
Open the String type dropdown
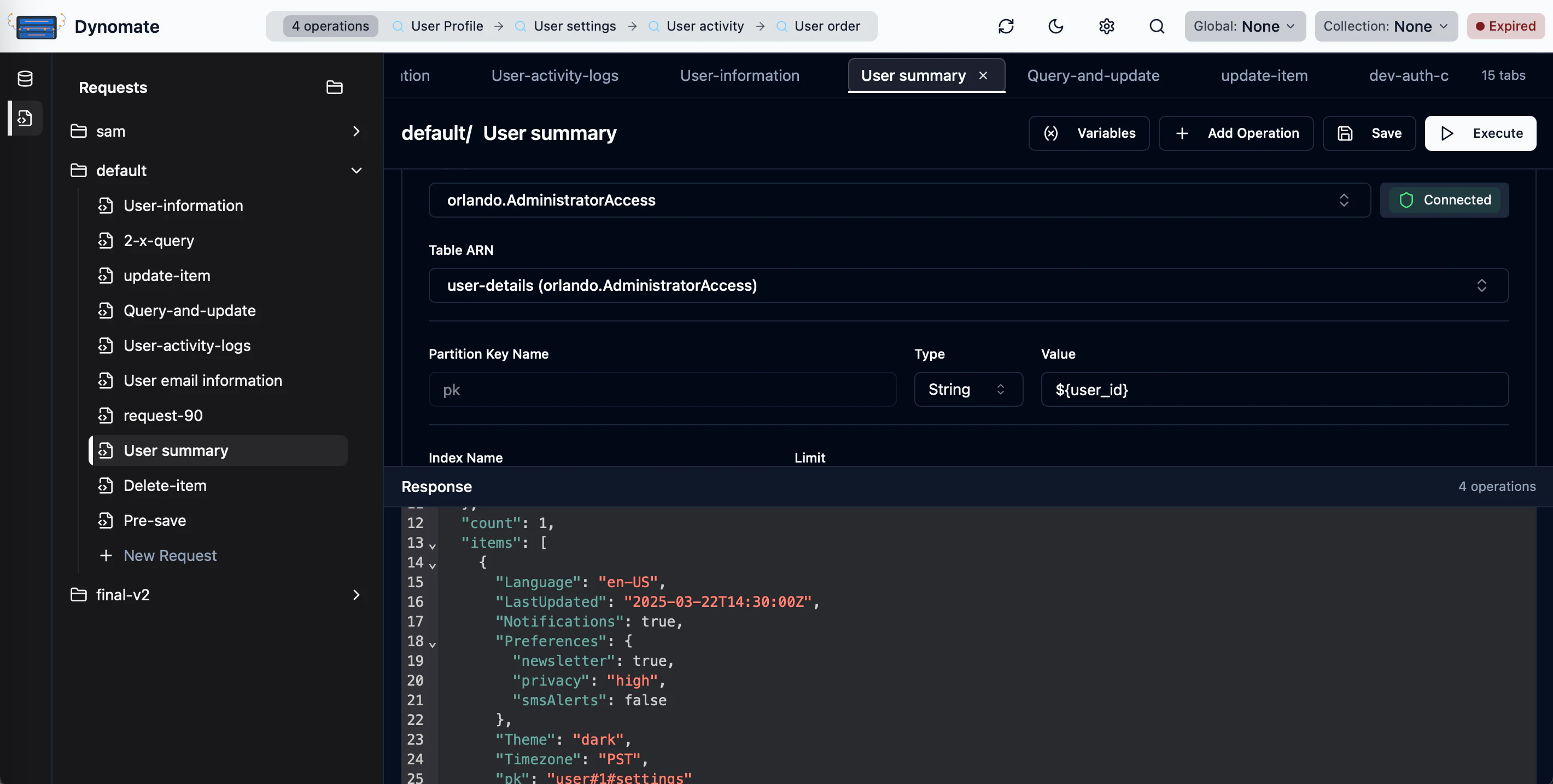pos(967,389)
